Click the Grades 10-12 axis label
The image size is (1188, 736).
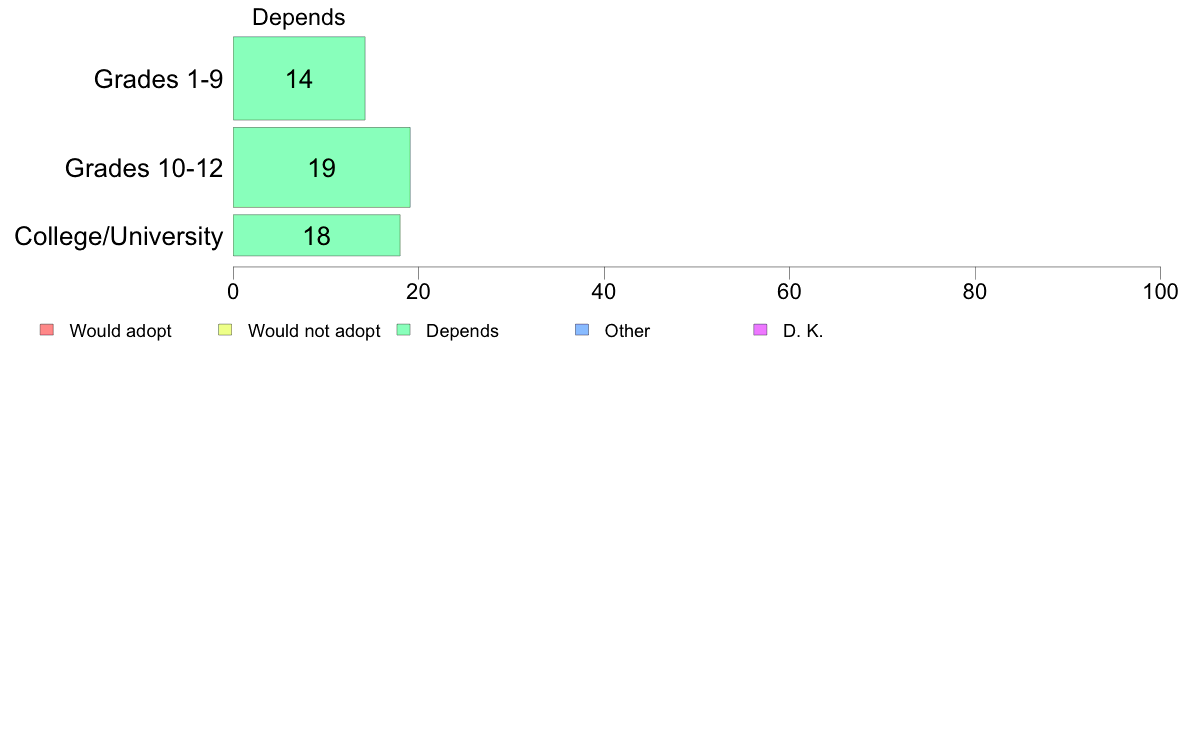tap(144, 168)
